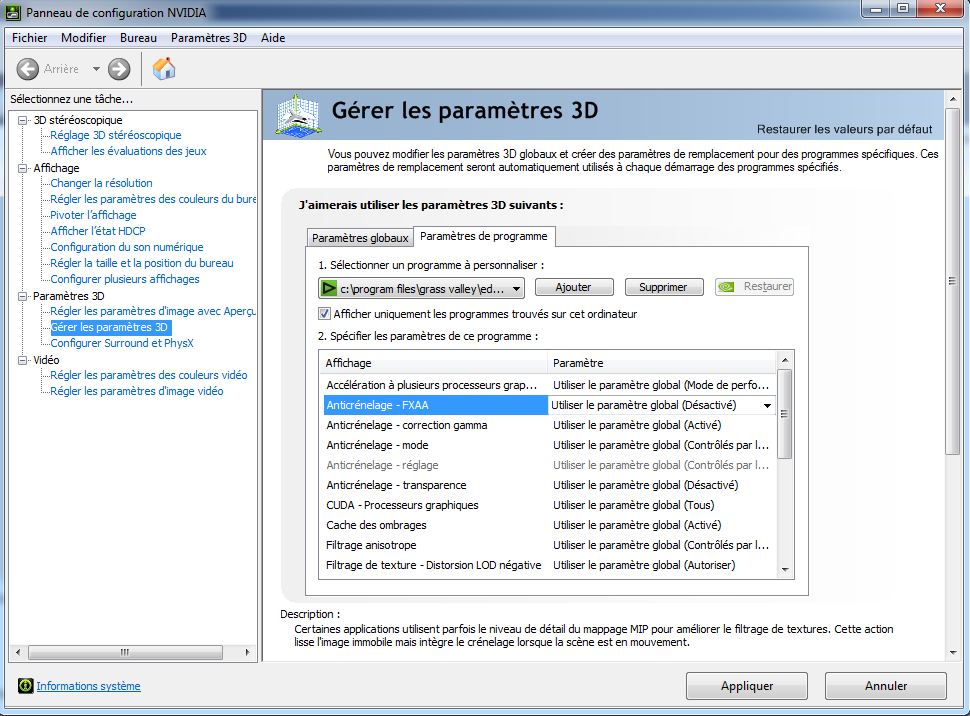Open the Aide menu
The image size is (970, 716).
(273, 38)
